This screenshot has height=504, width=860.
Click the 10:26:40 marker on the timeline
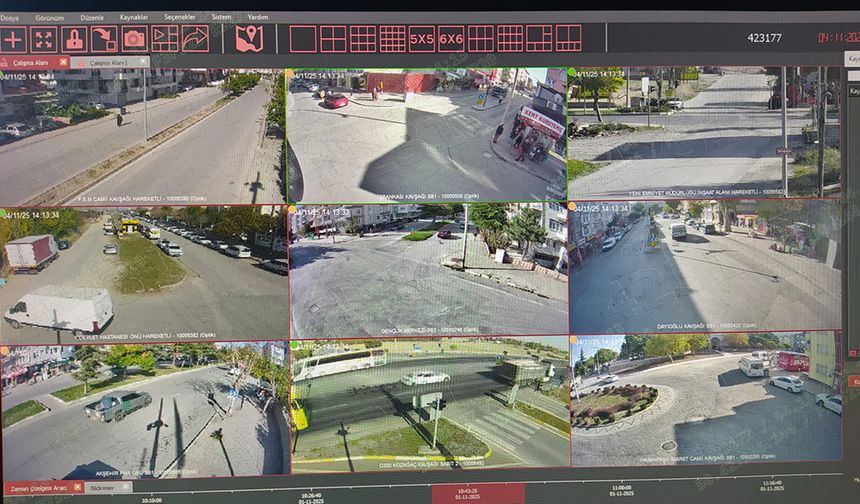click(x=311, y=498)
